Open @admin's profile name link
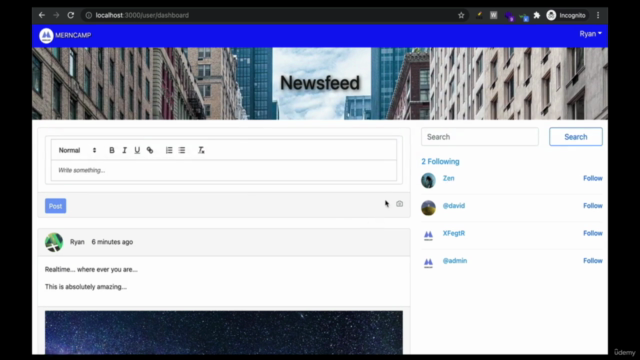 455,260
